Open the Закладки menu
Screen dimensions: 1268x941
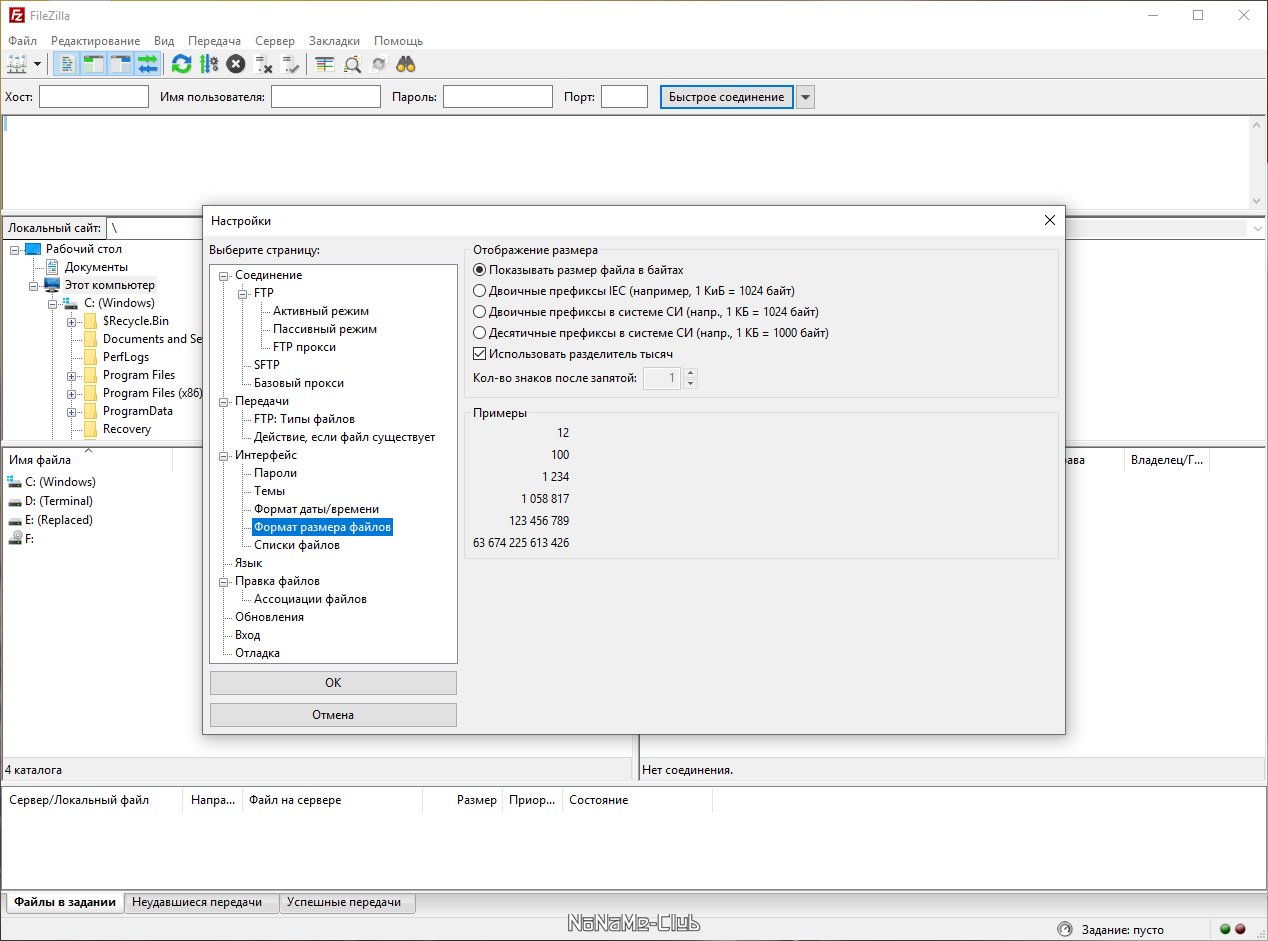tap(334, 41)
